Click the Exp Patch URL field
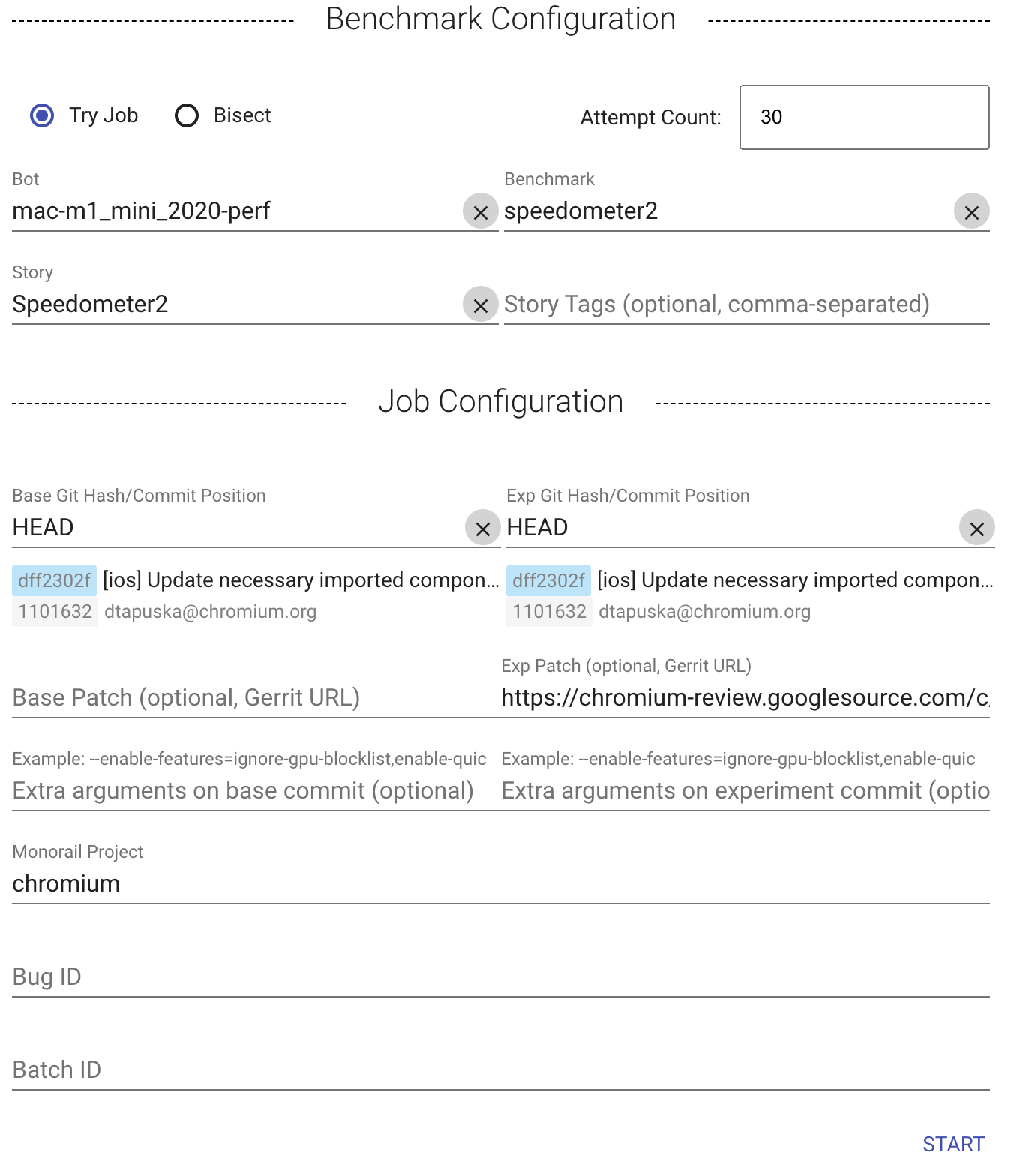 click(x=745, y=698)
